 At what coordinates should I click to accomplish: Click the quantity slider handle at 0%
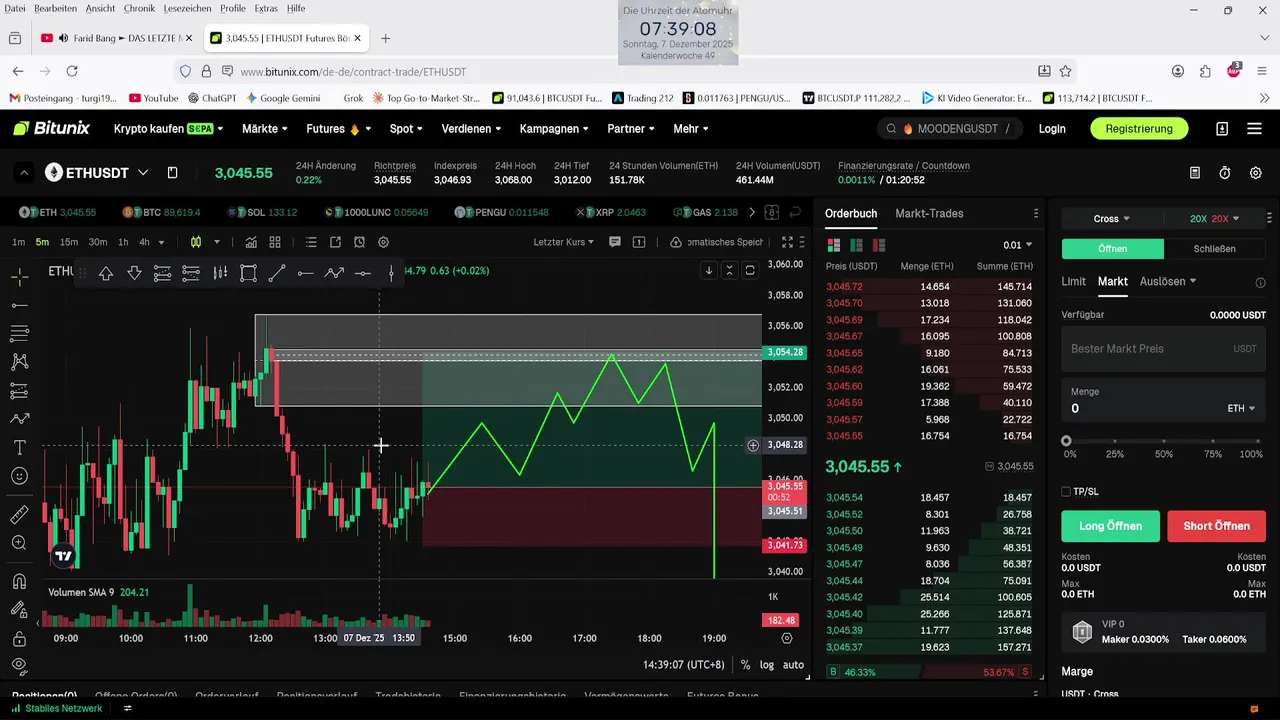(1066, 441)
